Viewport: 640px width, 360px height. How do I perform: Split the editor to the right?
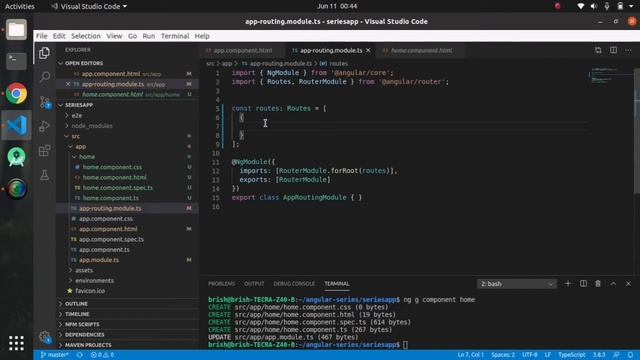(613, 50)
